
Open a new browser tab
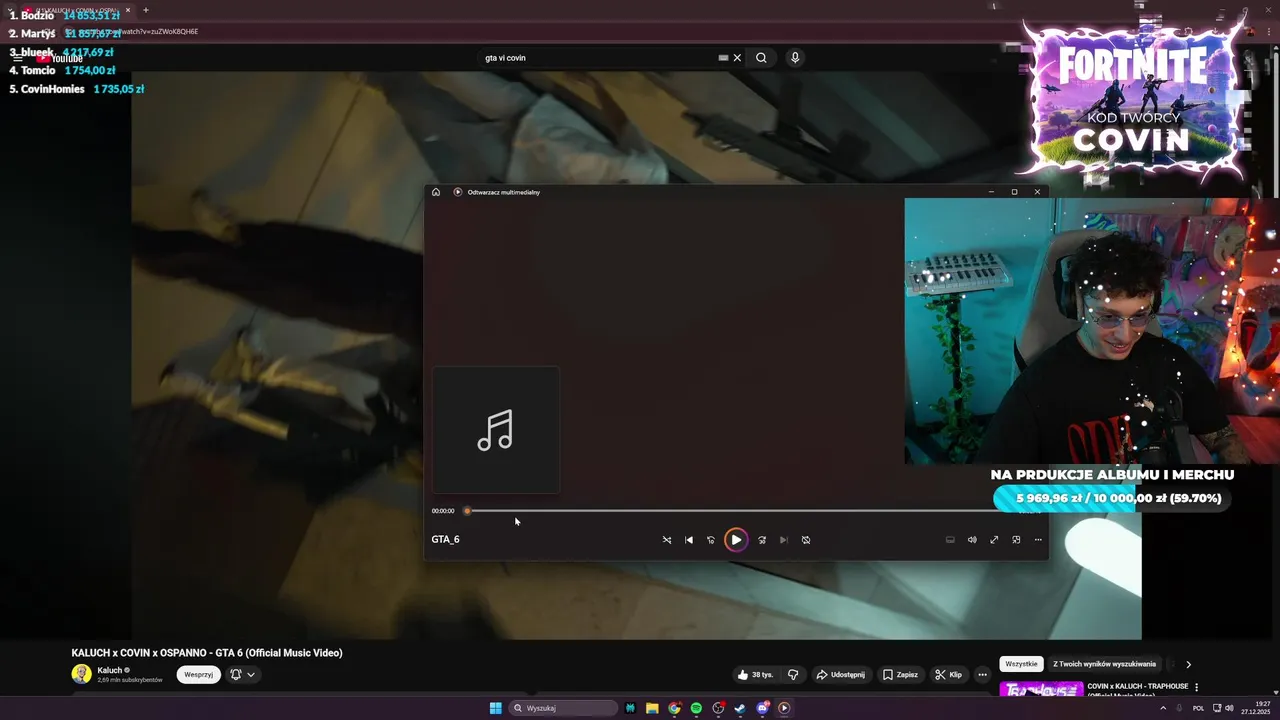[x=146, y=10]
